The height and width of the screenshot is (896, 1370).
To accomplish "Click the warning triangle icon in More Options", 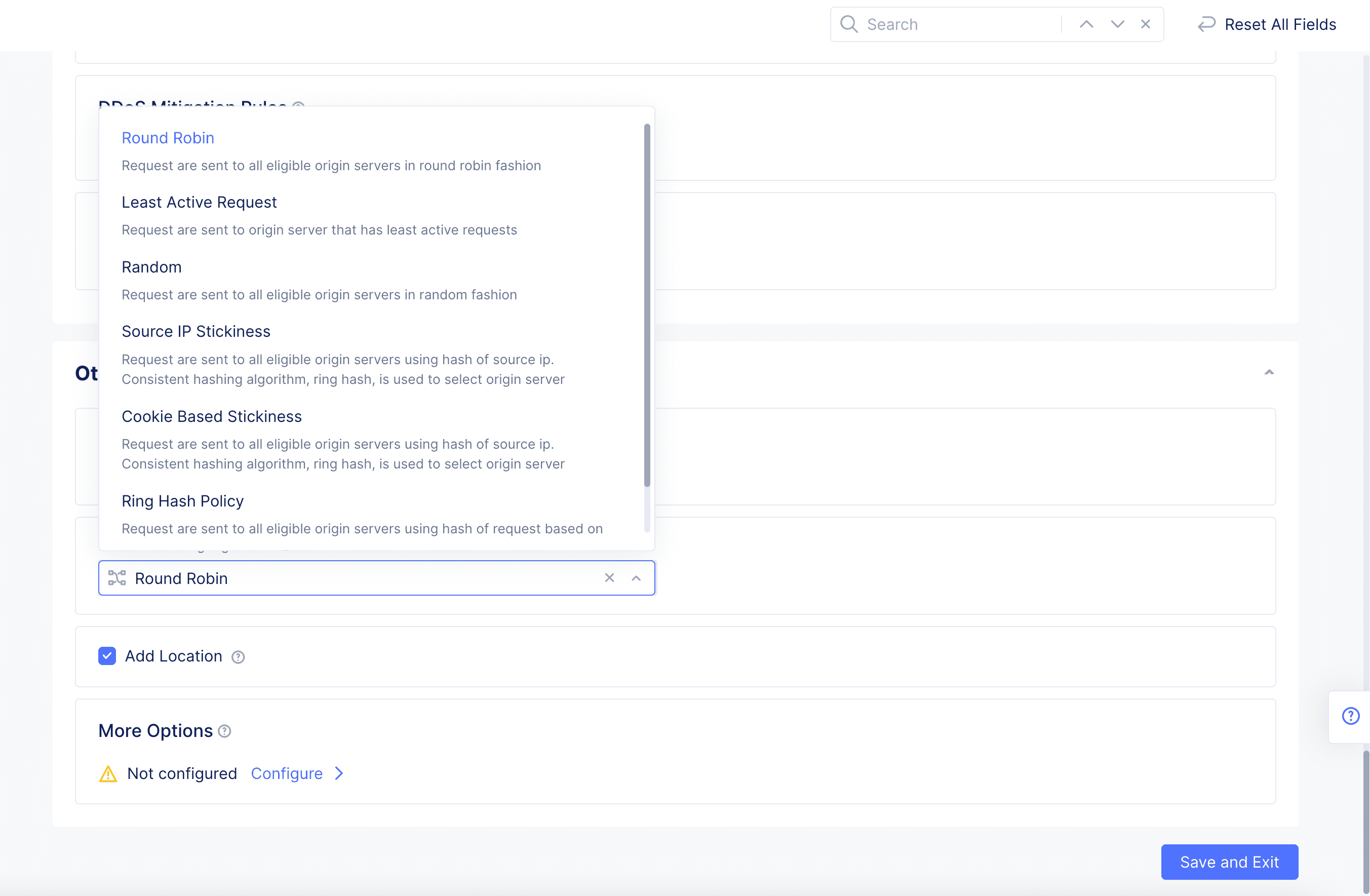I will click(x=107, y=772).
